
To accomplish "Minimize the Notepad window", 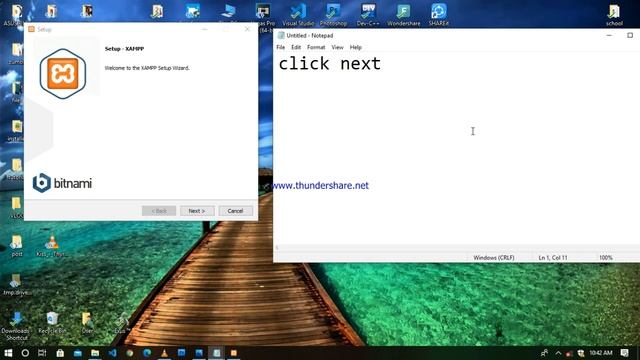I will pyautogui.click(x=609, y=36).
